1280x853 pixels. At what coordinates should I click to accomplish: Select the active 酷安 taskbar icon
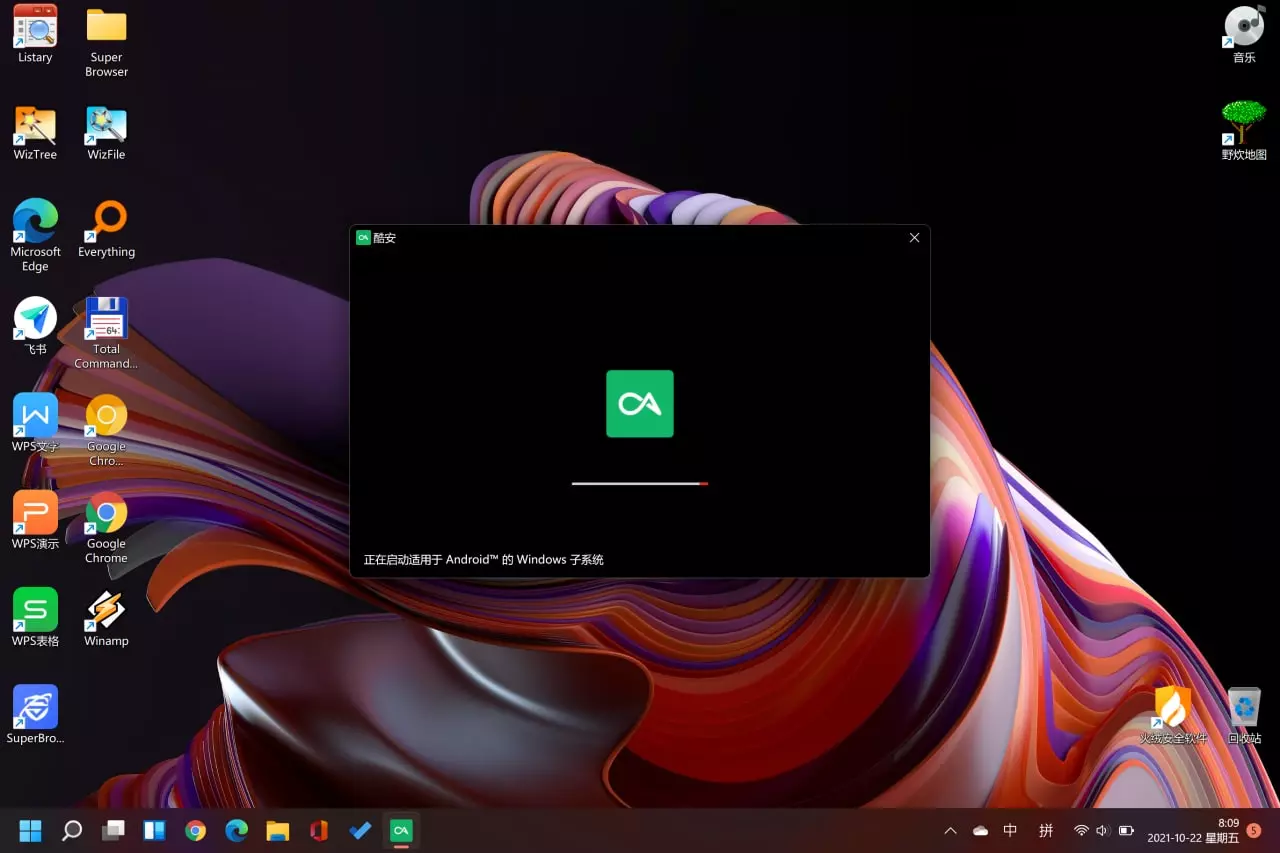pyautogui.click(x=401, y=830)
